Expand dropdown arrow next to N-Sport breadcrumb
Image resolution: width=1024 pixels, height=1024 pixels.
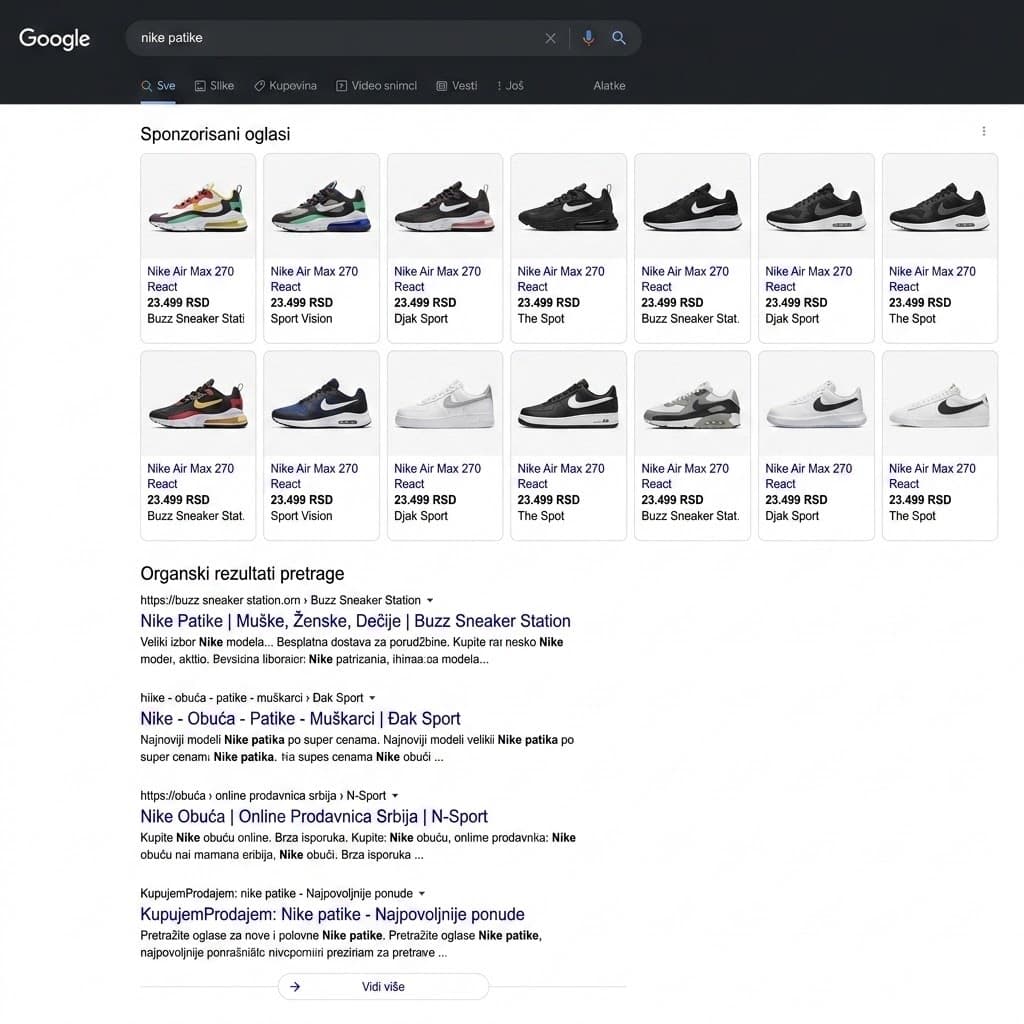pos(395,796)
